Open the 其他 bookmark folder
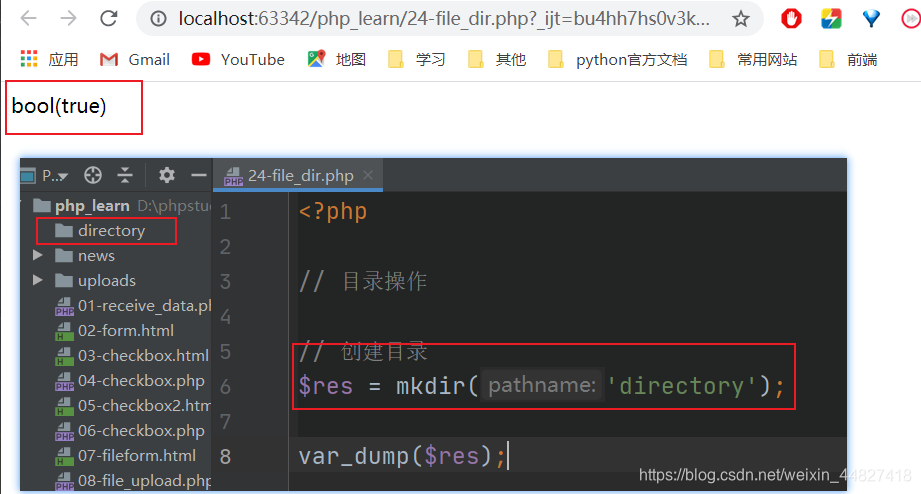This screenshot has height=494, width=921. click(x=497, y=59)
